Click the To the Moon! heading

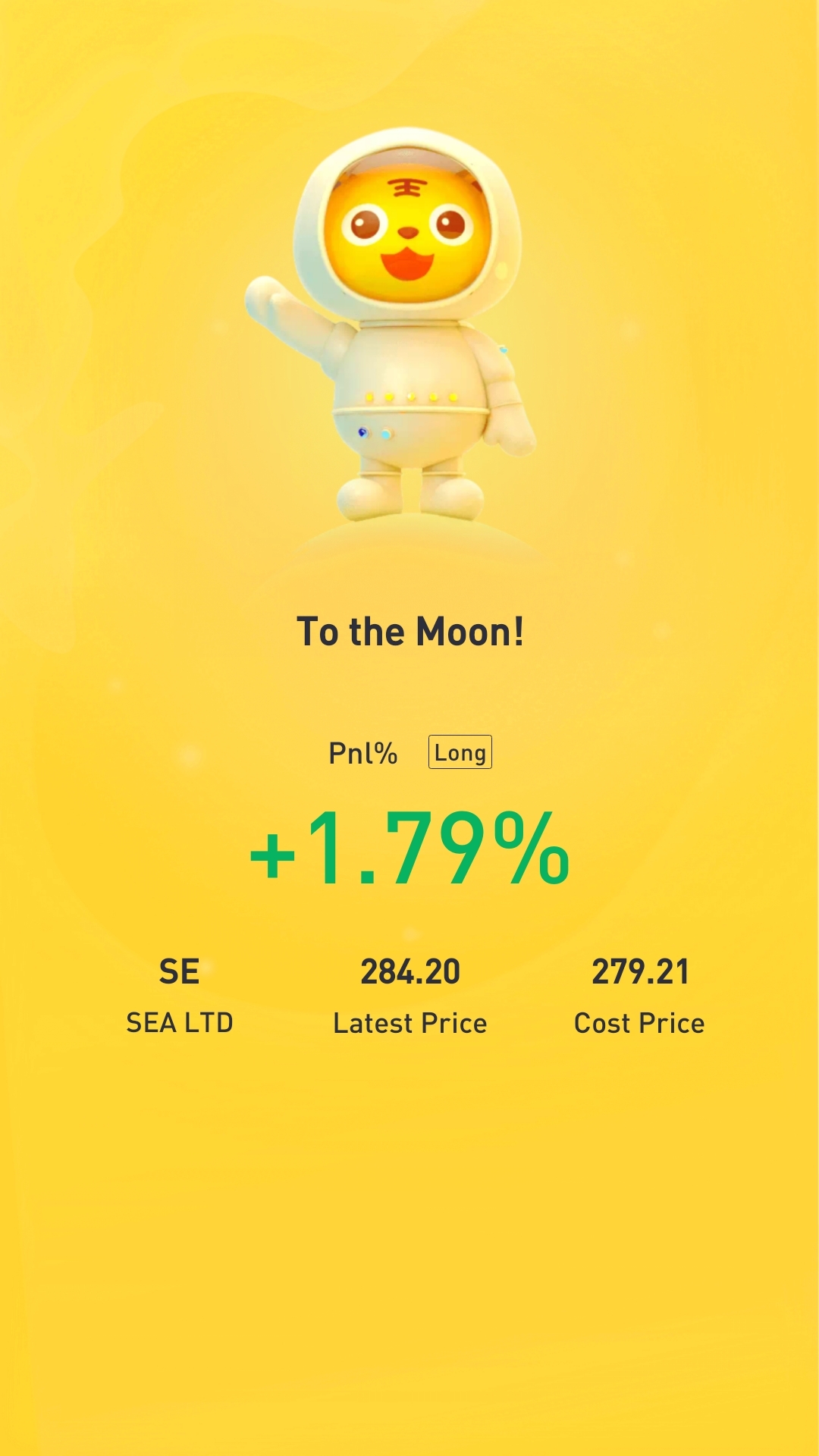(x=409, y=632)
